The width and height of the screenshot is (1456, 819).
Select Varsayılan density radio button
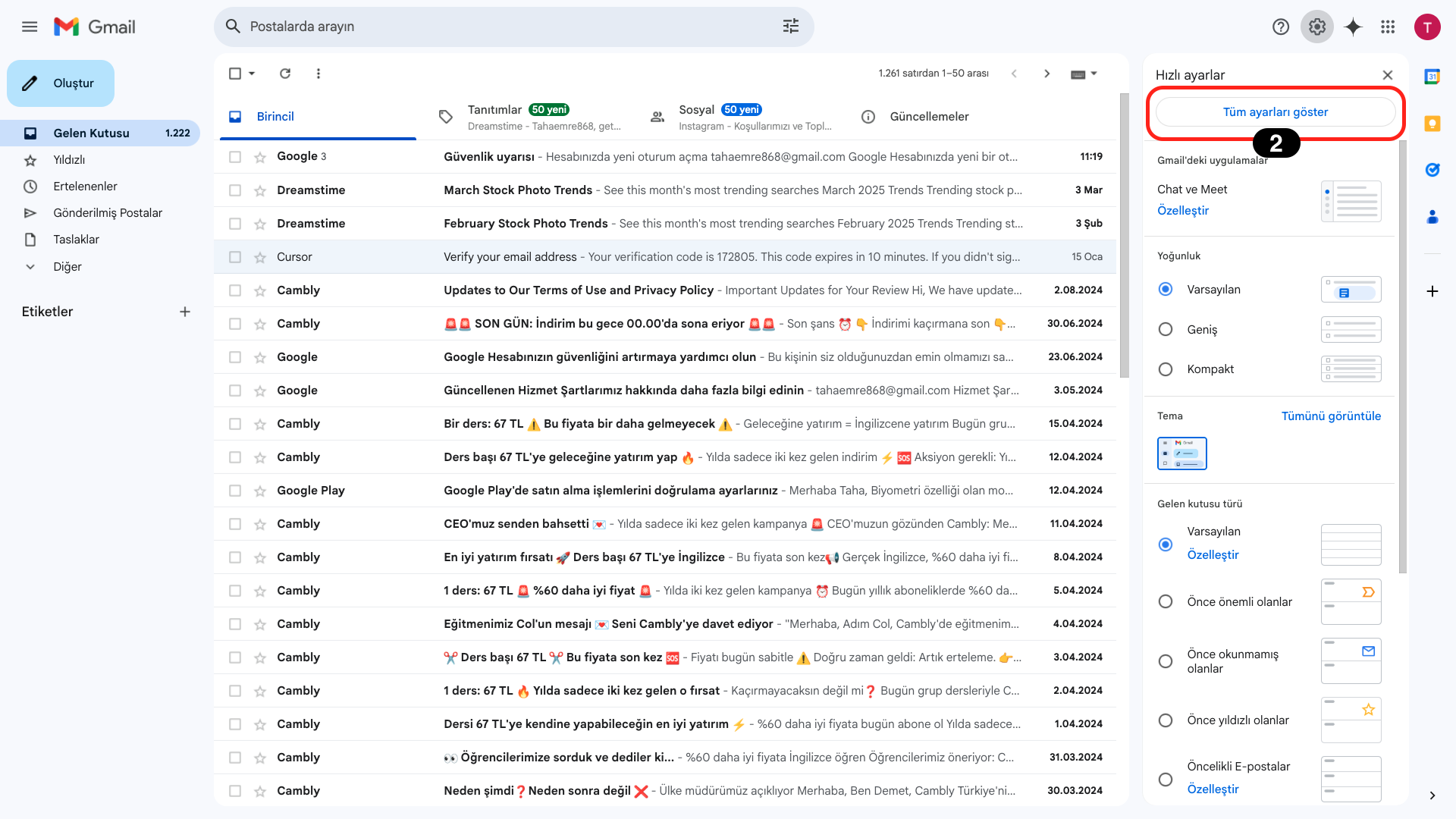[x=1166, y=289]
